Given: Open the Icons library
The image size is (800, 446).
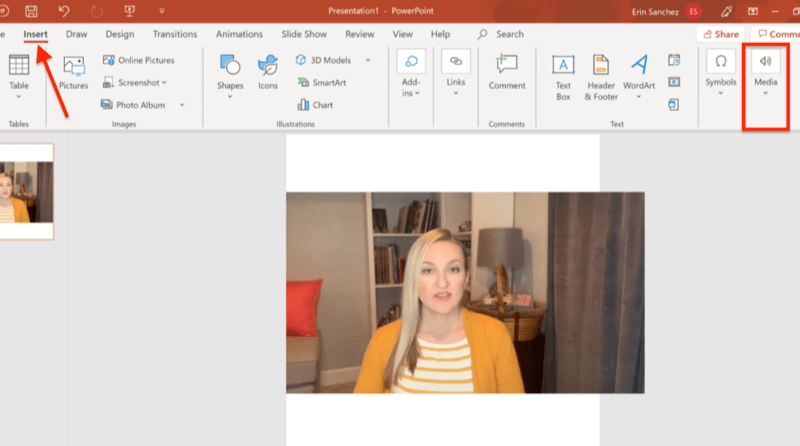Looking at the screenshot, I should 268,73.
